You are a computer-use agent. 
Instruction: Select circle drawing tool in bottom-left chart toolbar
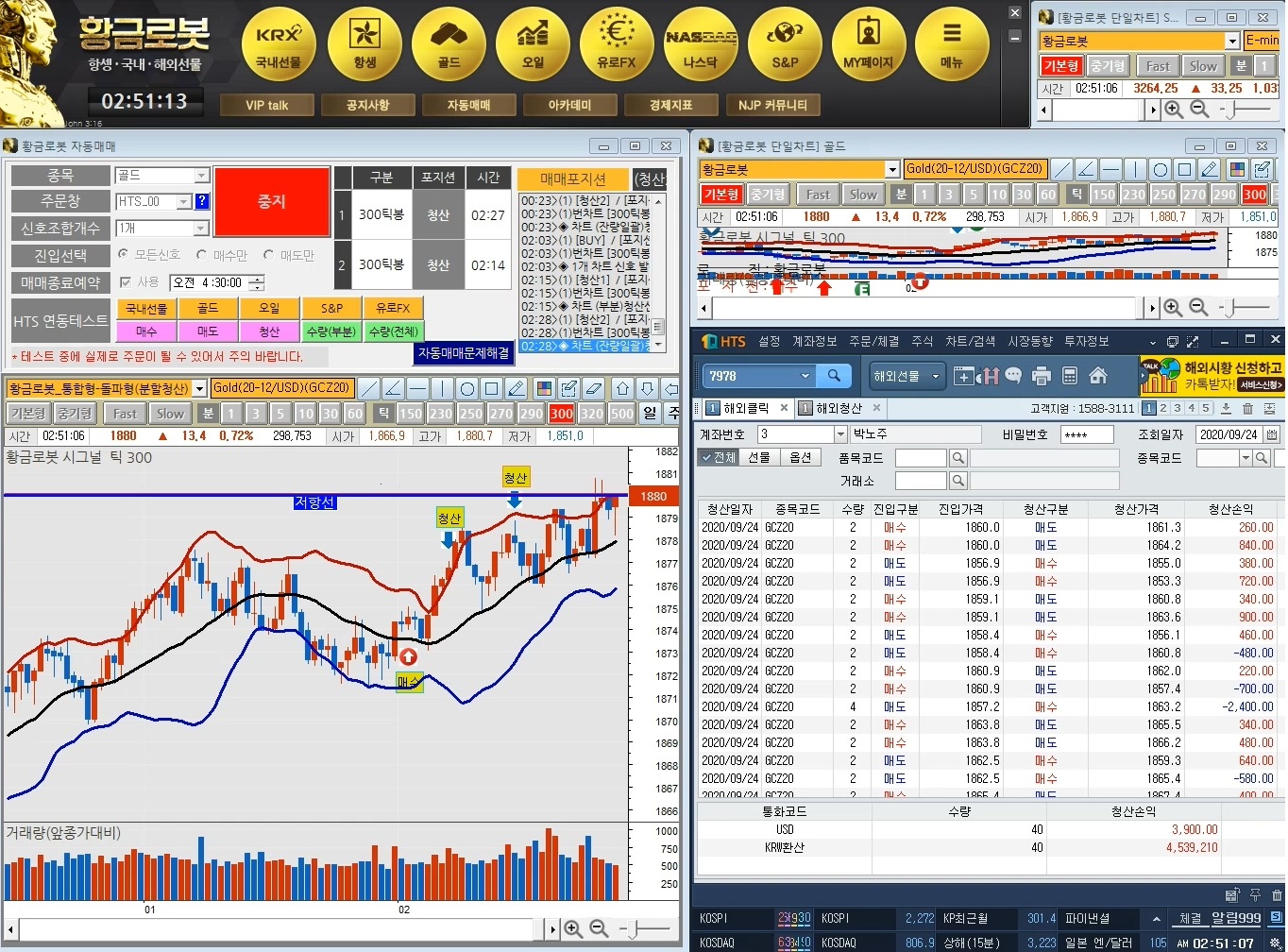(x=467, y=388)
